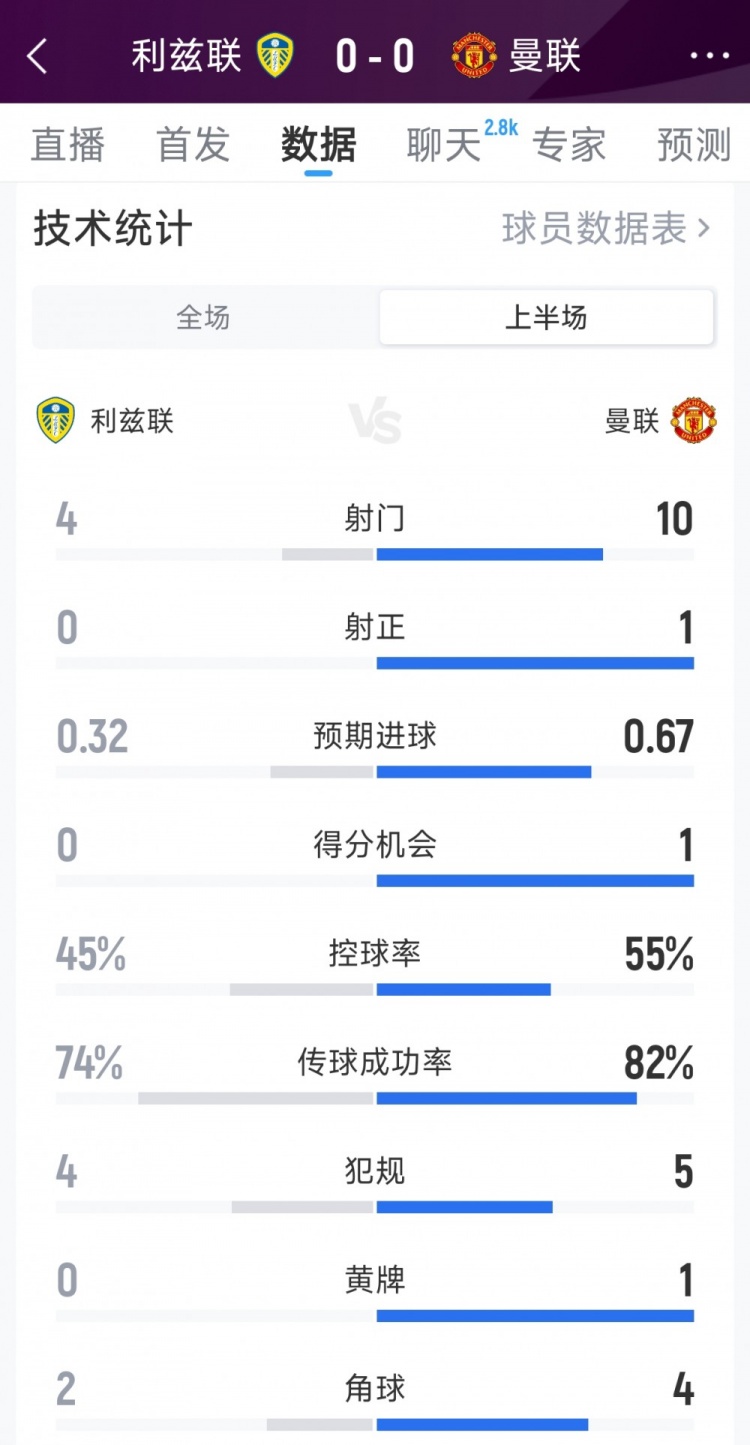Open the 预测 prediction tab
Image resolution: width=750 pixels, height=1445 pixels.
coord(694,145)
